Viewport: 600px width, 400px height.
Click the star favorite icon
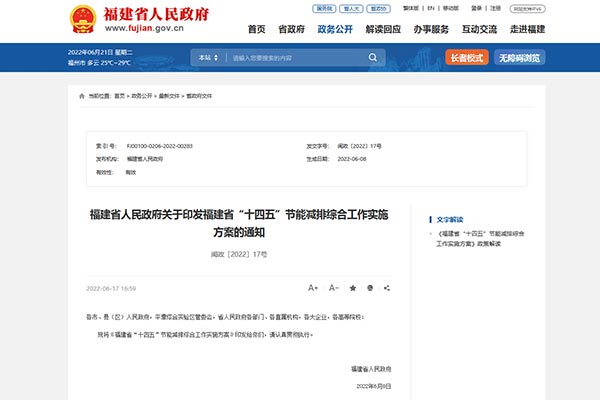pos(353,288)
